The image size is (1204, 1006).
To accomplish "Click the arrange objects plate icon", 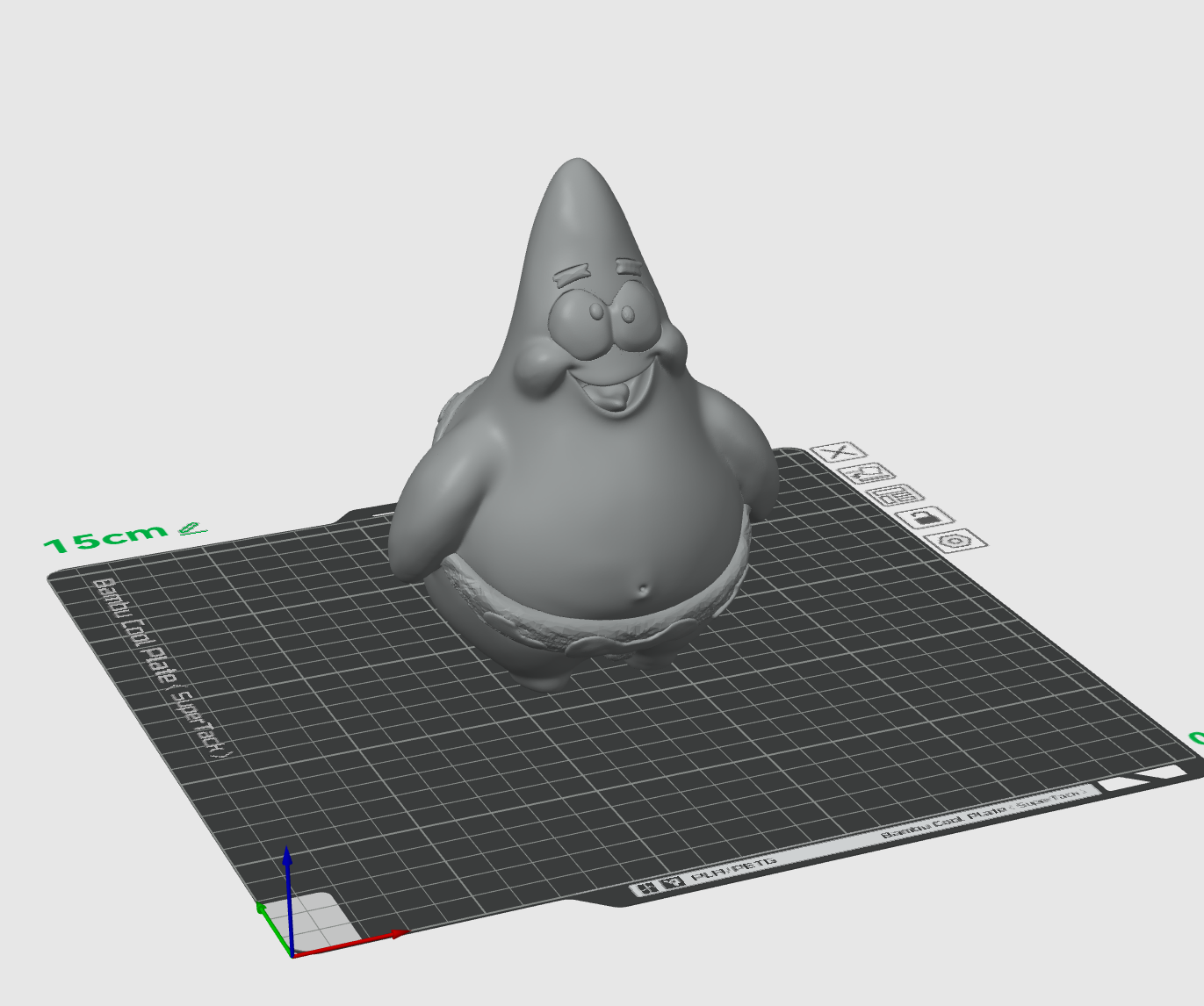I will click(896, 495).
